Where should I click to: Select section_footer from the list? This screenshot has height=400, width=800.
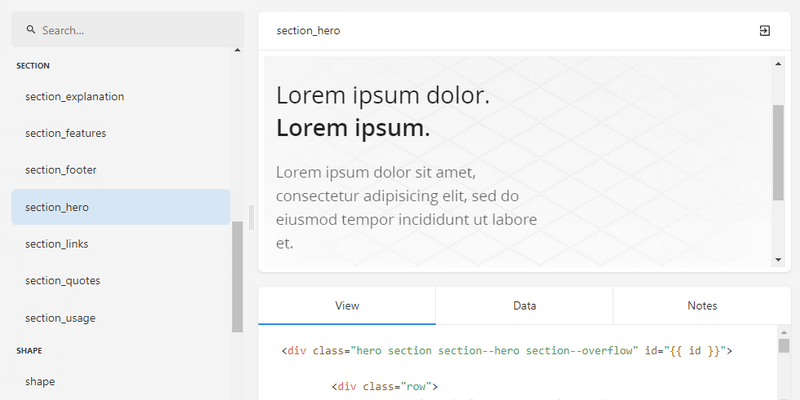pyautogui.click(x=61, y=170)
